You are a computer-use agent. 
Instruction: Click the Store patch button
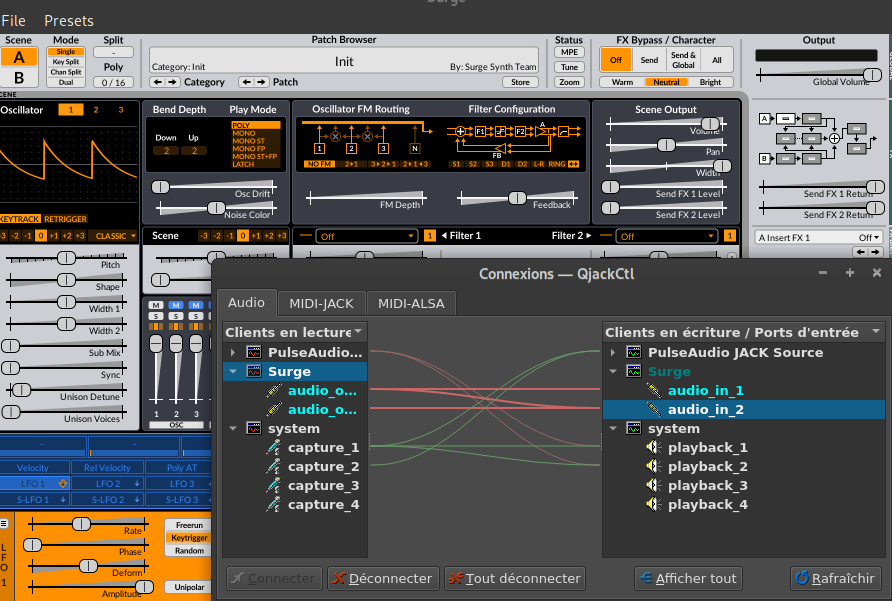[x=521, y=82]
